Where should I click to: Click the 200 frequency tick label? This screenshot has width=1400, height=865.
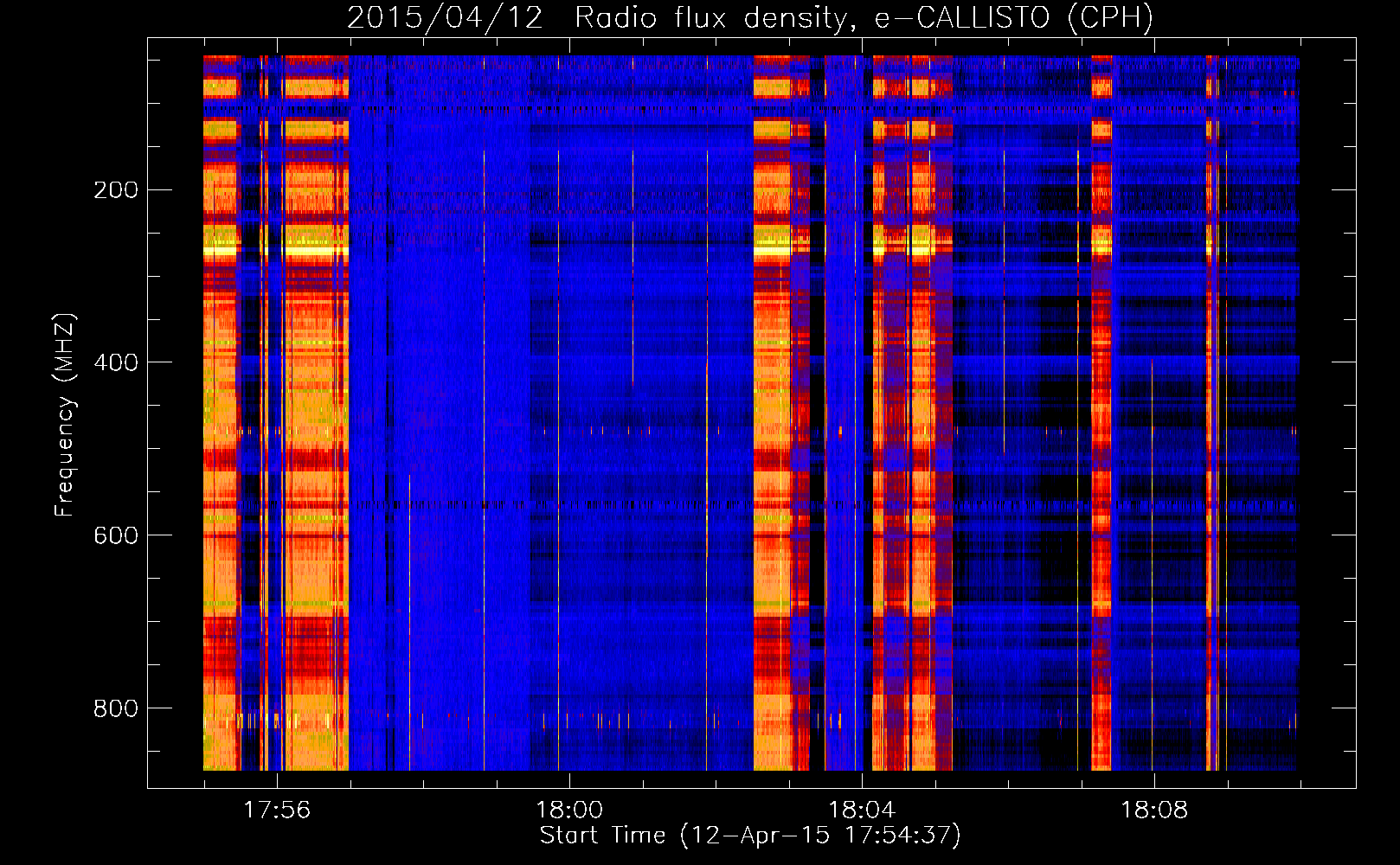click(116, 189)
